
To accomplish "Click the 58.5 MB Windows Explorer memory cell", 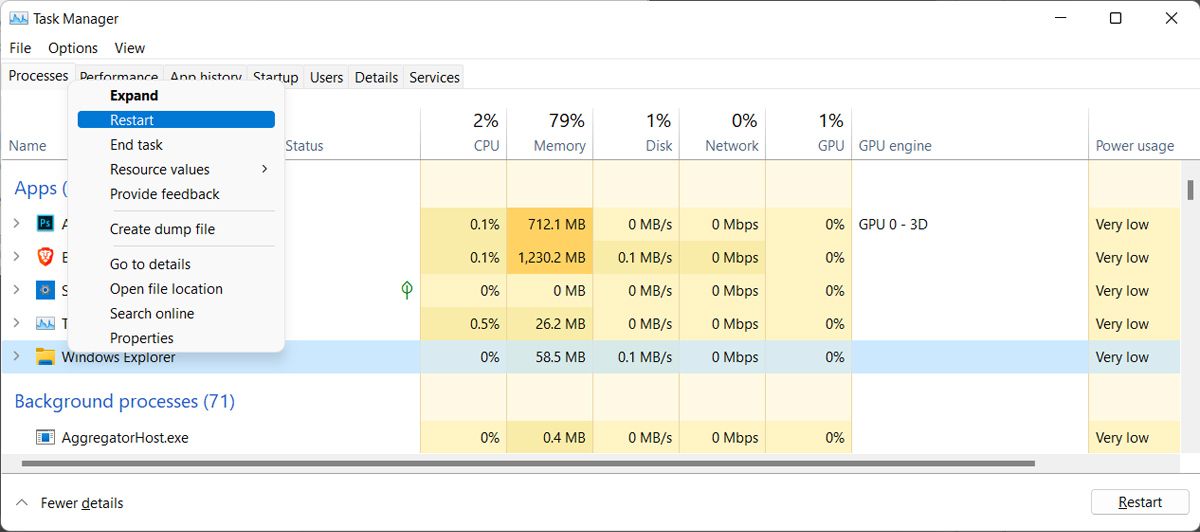I will (x=550, y=357).
